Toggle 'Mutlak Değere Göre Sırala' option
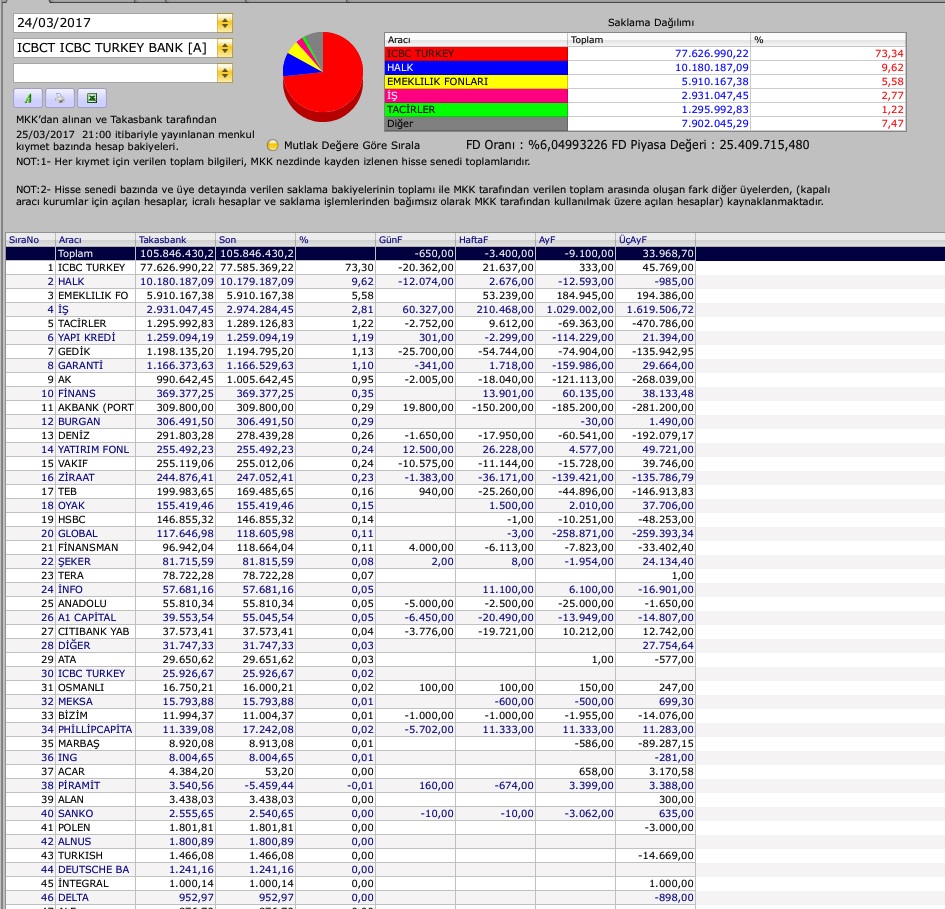 (x=272, y=145)
